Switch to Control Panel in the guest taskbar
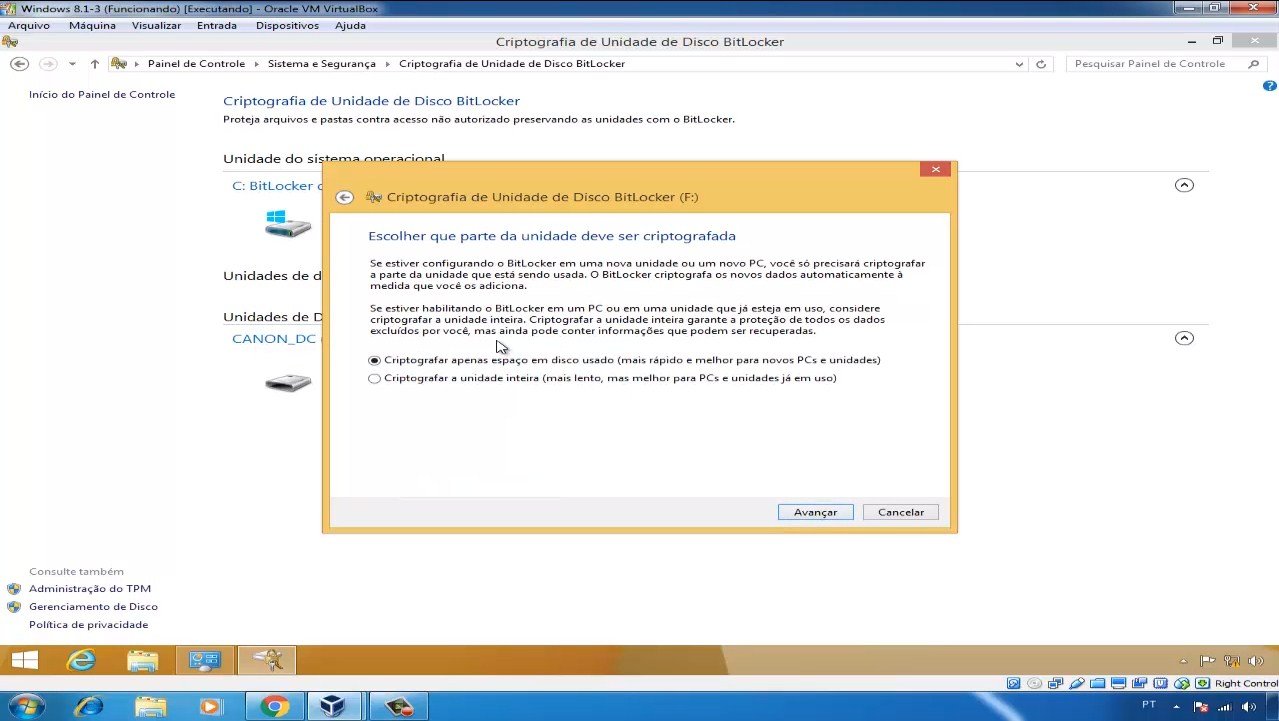Image resolution: width=1279 pixels, height=721 pixels. click(205, 660)
